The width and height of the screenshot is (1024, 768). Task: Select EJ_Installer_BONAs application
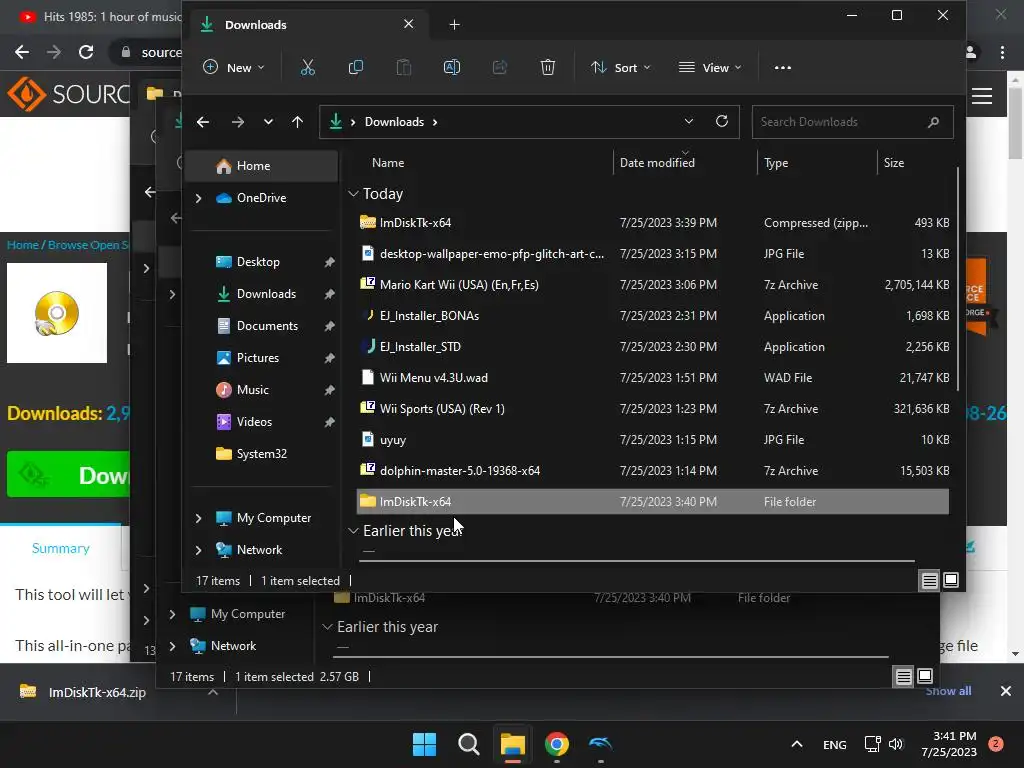point(653,315)
